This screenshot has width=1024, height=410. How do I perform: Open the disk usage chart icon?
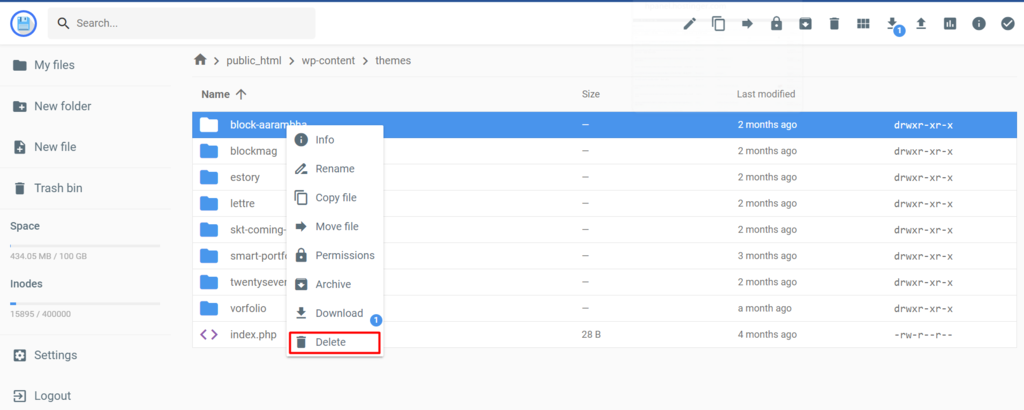(950, 24)
